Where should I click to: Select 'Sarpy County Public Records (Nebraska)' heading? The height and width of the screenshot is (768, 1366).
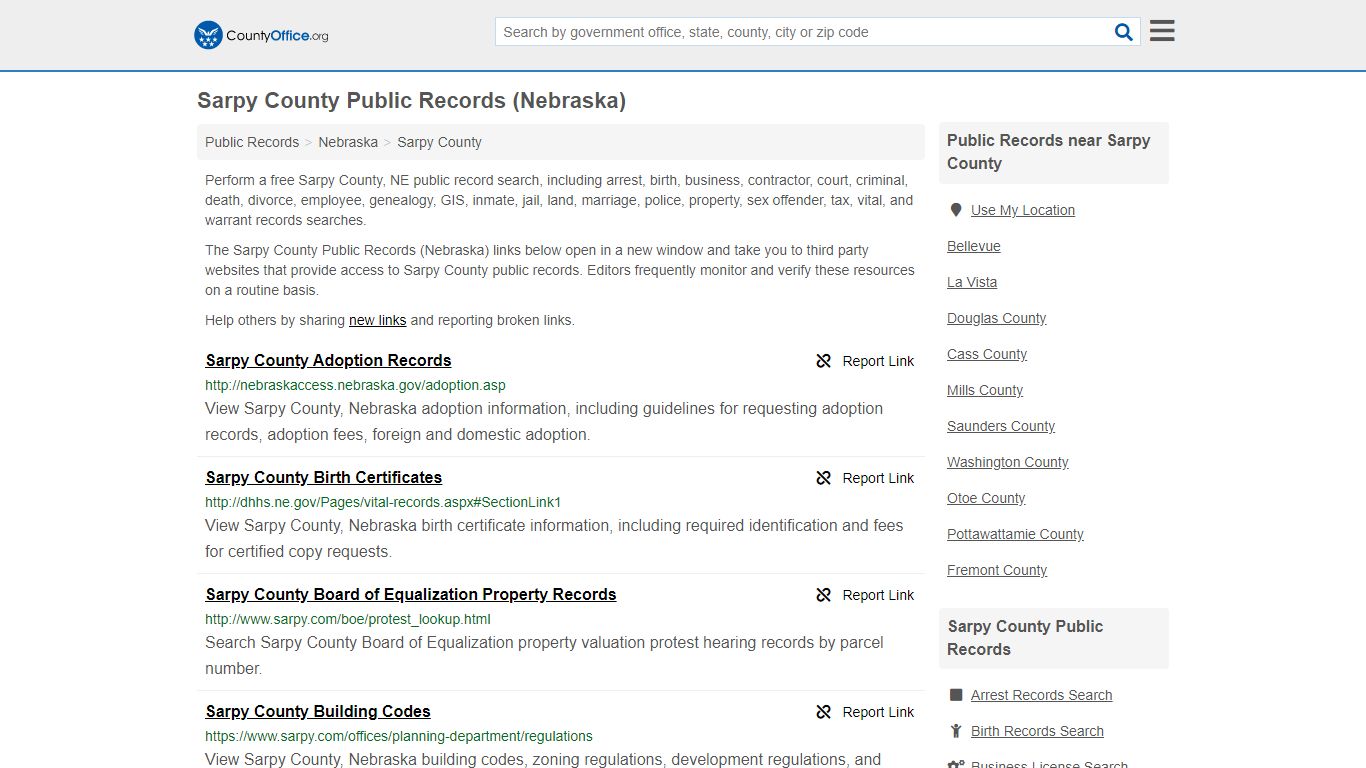click(411, 100)
